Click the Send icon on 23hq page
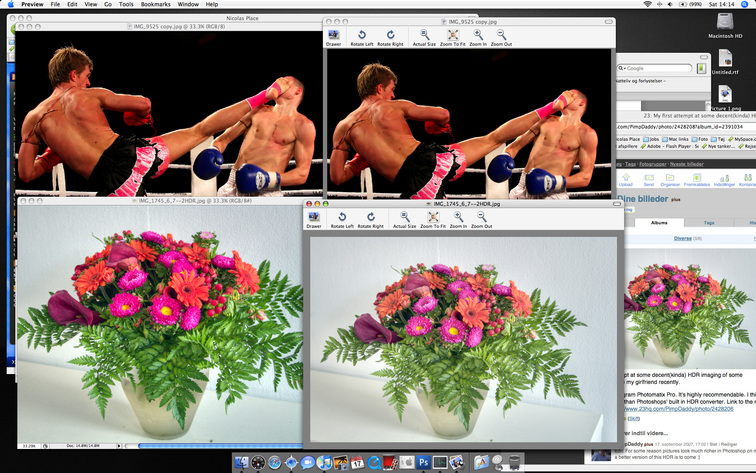 click(649, 180)
